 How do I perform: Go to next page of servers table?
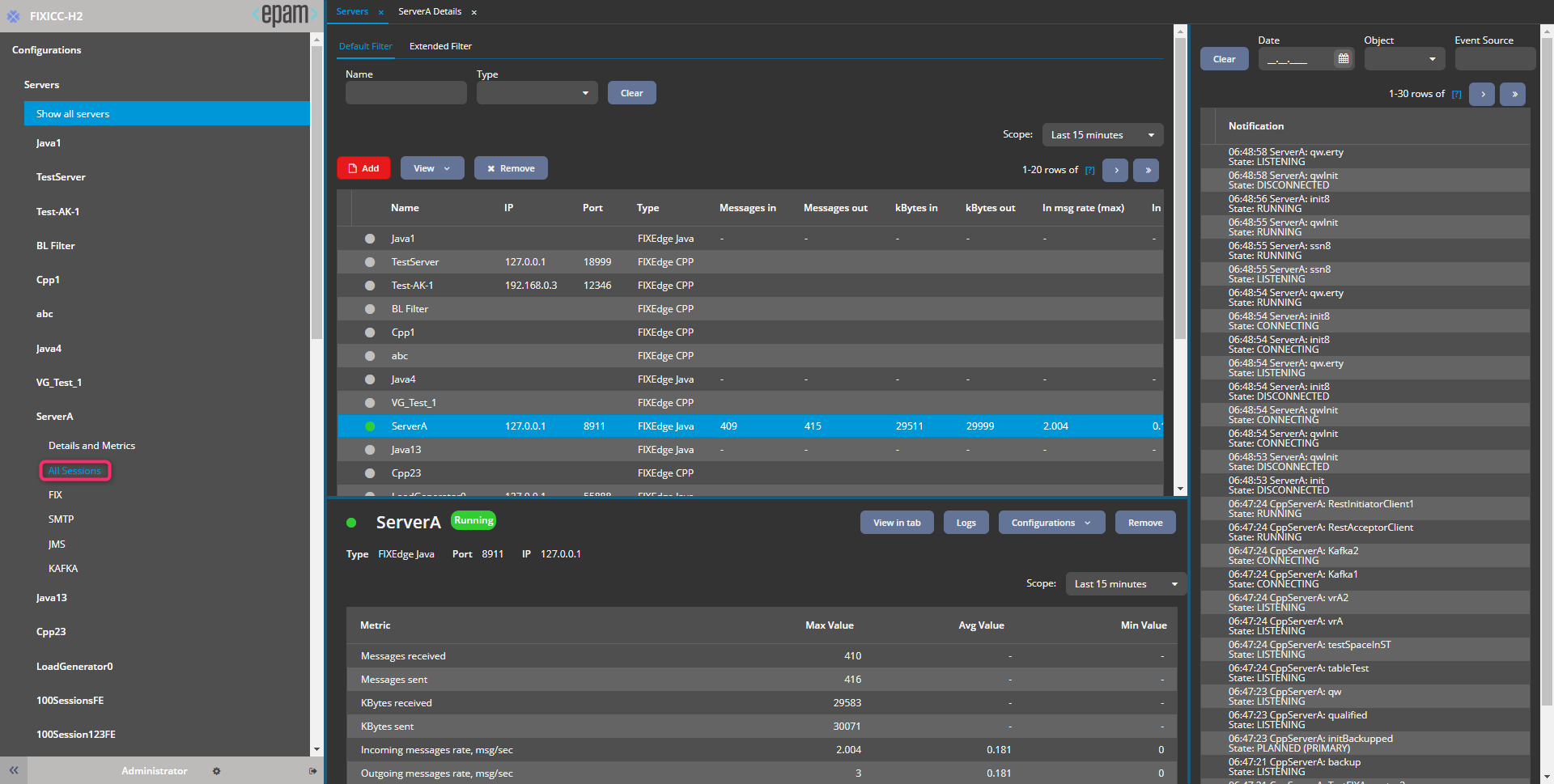(1116, 170)
